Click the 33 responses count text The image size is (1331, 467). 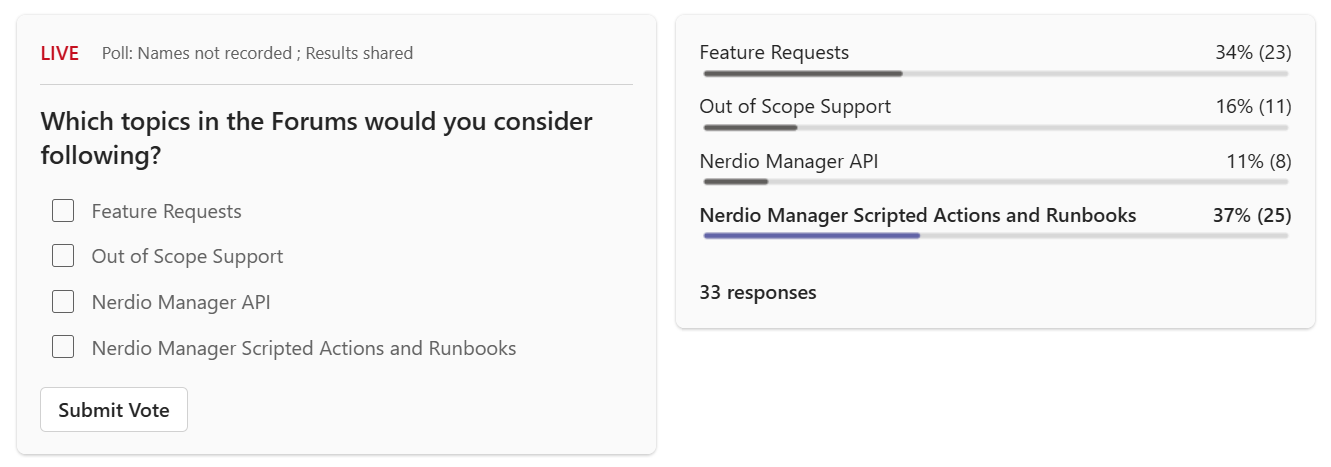[758, 292]
